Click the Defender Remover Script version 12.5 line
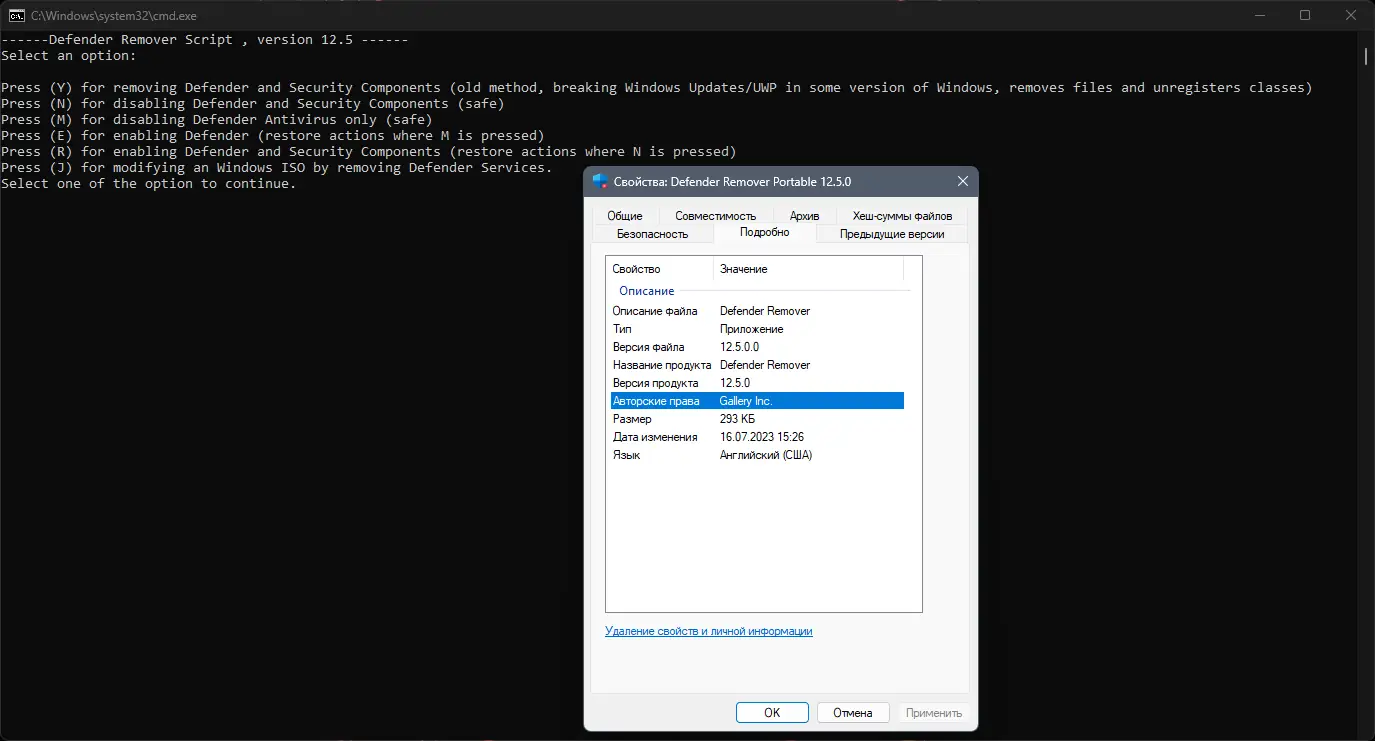 205,40
